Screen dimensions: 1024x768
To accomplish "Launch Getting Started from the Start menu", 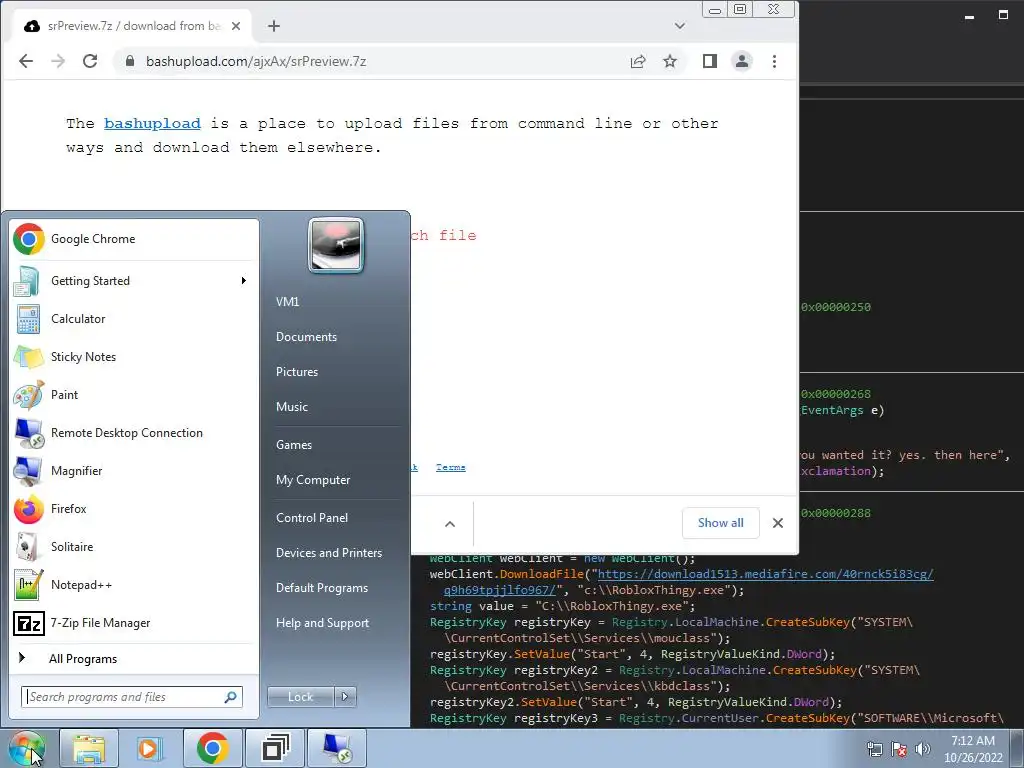I will (135, 281).
